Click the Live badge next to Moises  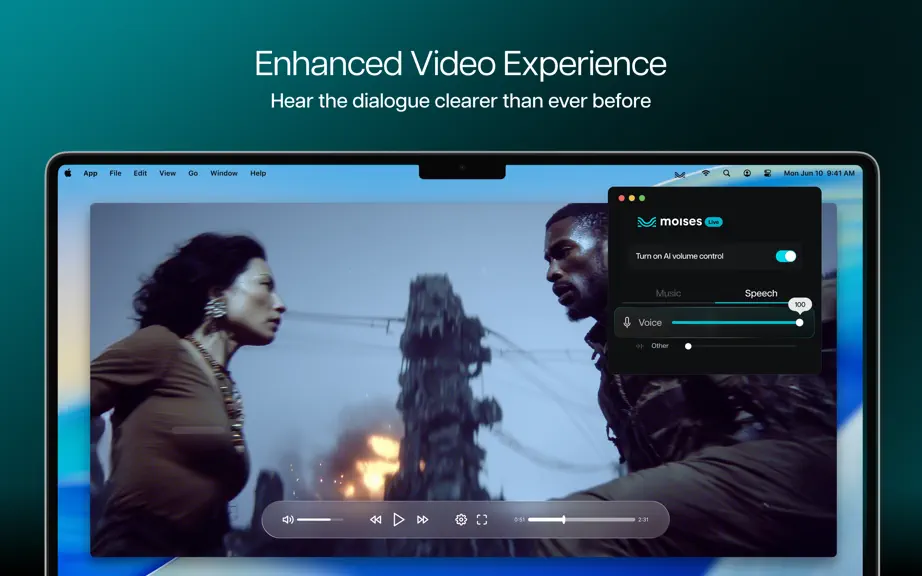pos(713,222)
